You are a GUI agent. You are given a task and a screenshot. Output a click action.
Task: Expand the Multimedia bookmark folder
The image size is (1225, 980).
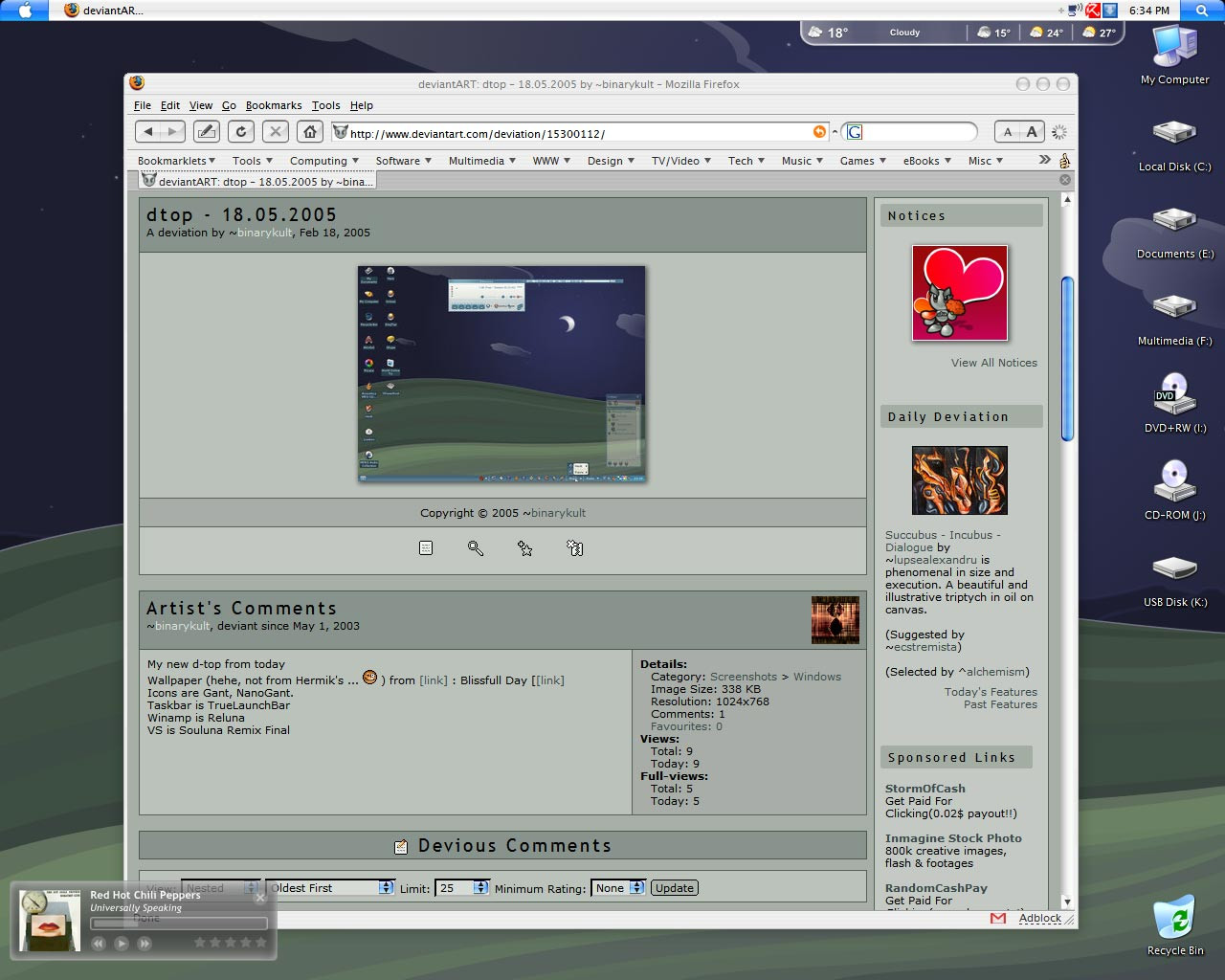pos(482,161)
